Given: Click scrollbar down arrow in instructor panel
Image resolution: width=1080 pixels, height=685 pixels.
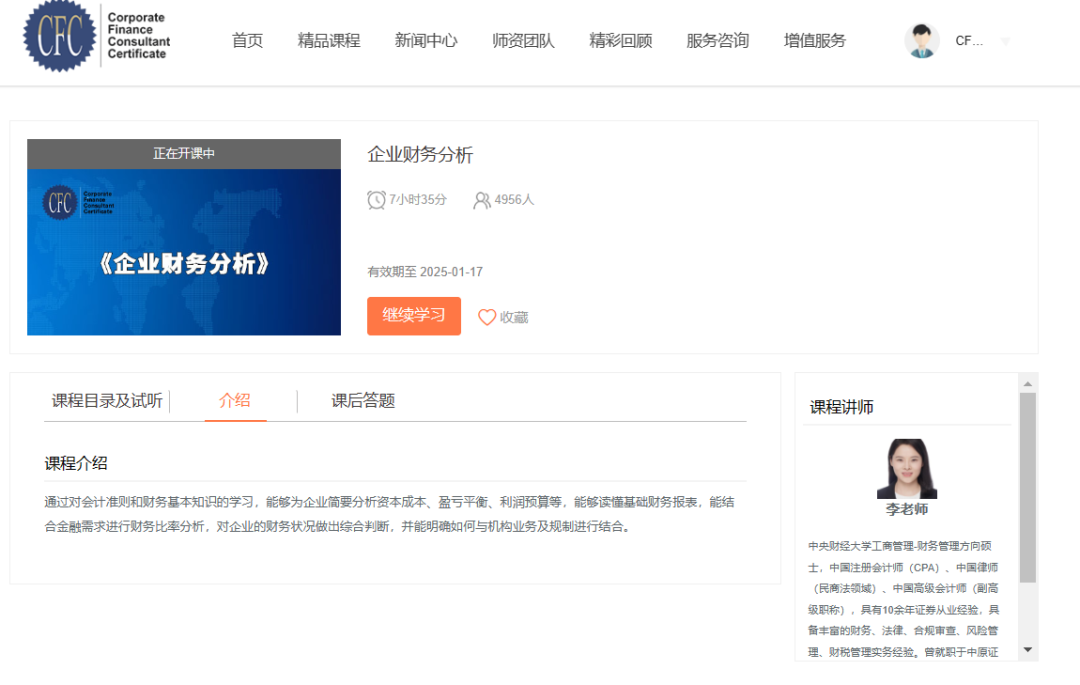Looking at the screenshot, I should 1028,649.
